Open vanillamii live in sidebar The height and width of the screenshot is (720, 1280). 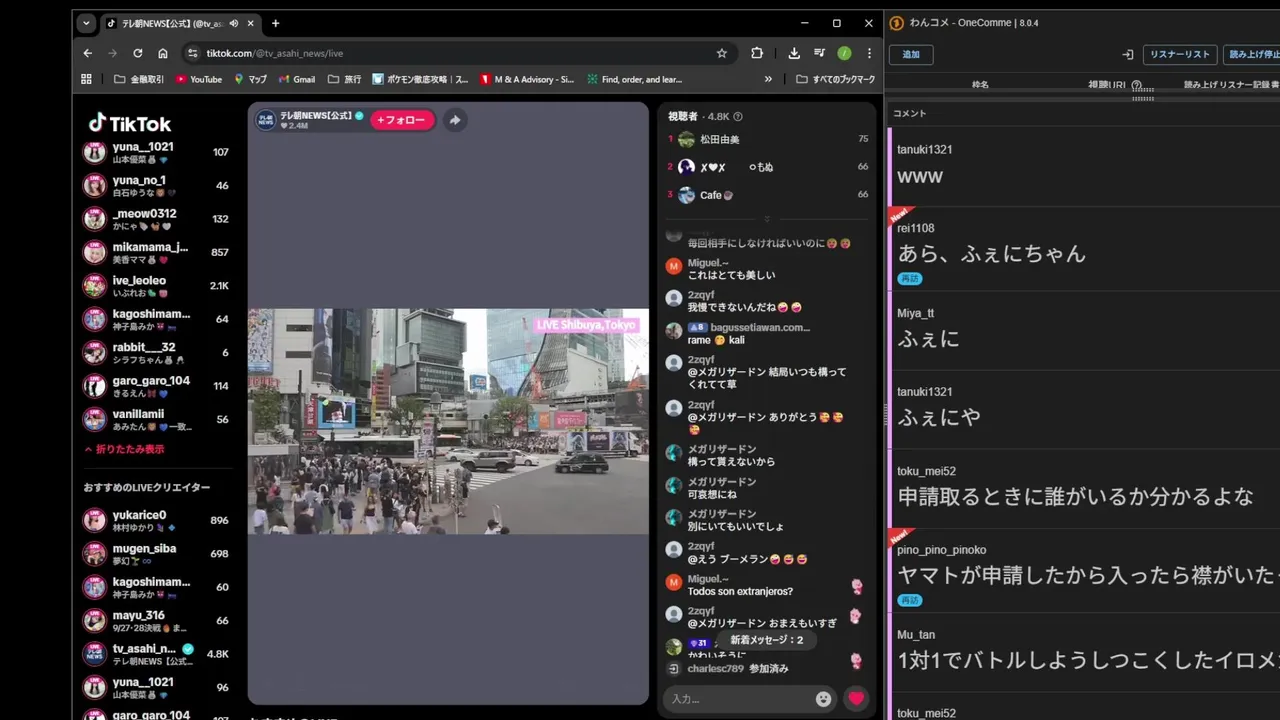point(157,419)
